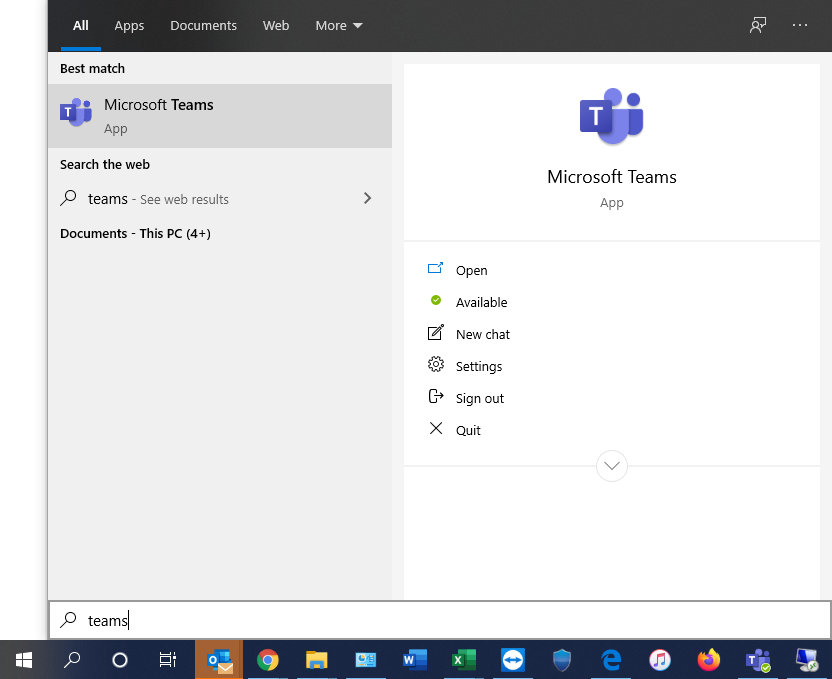This screenshot has width=832, height=679.
Task: Open a new chat in Teams
Action: pyautogui.click(x=482, y=334)
